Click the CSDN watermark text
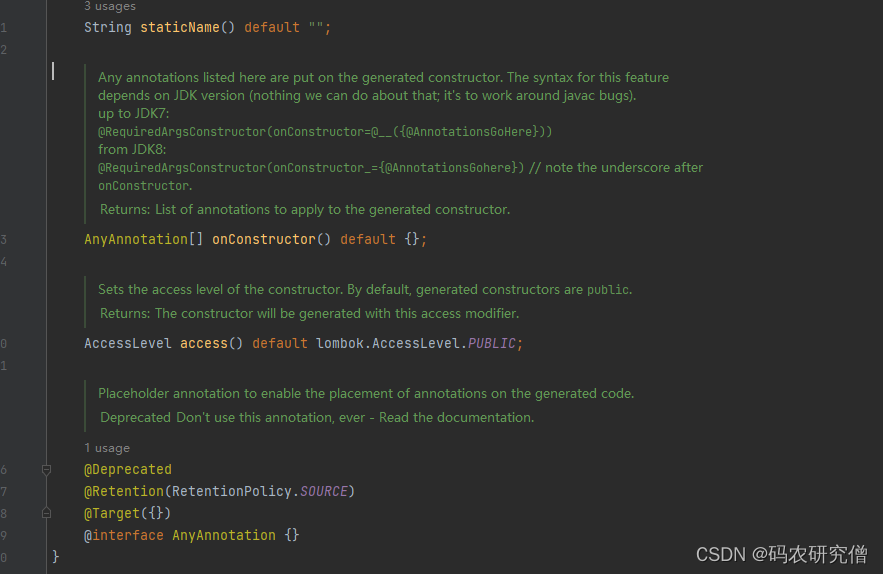Image resolution: width=883 pixels, height=574 pixels. pos(781,553)
